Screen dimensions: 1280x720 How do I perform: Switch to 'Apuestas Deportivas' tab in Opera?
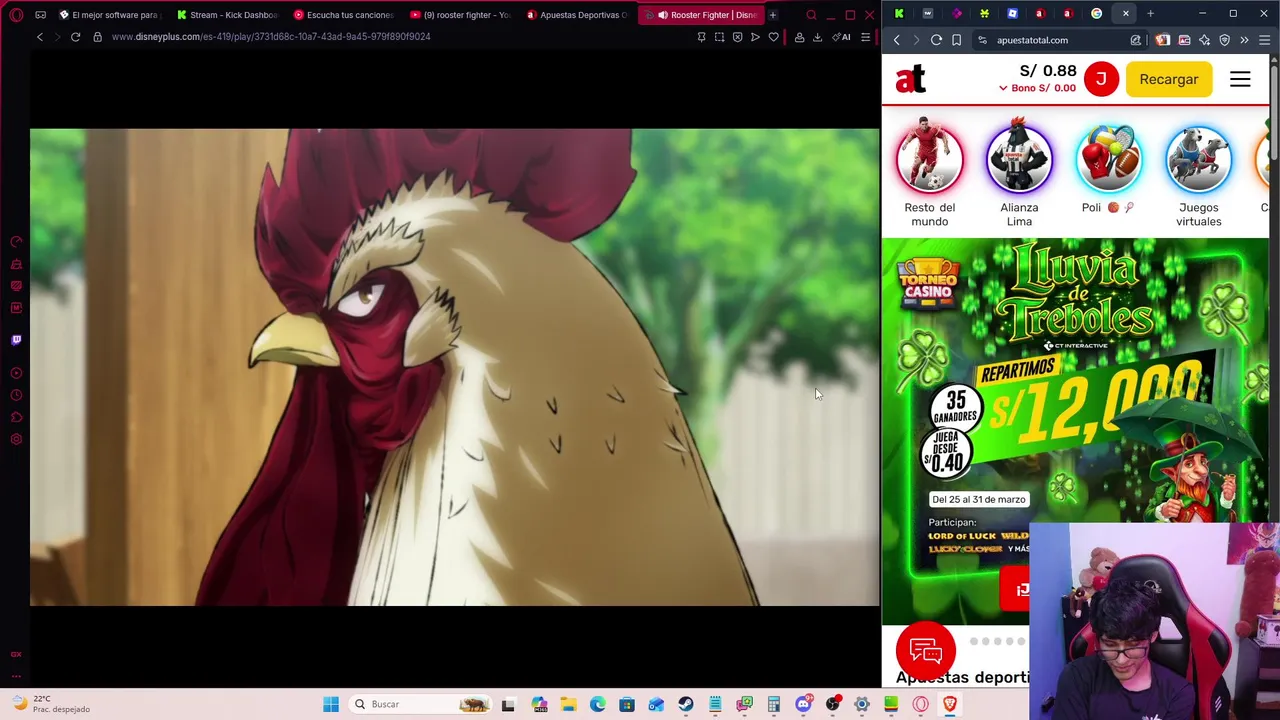tap(577, 15)
